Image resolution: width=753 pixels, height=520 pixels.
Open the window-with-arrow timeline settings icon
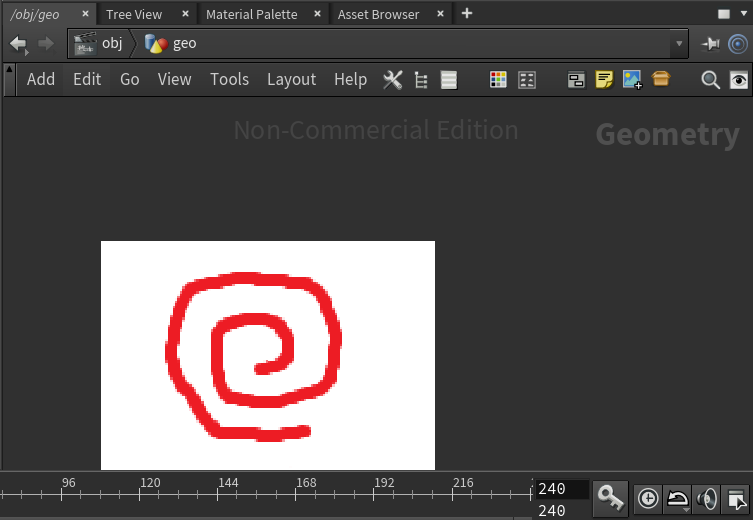click(x=737, y=499)
